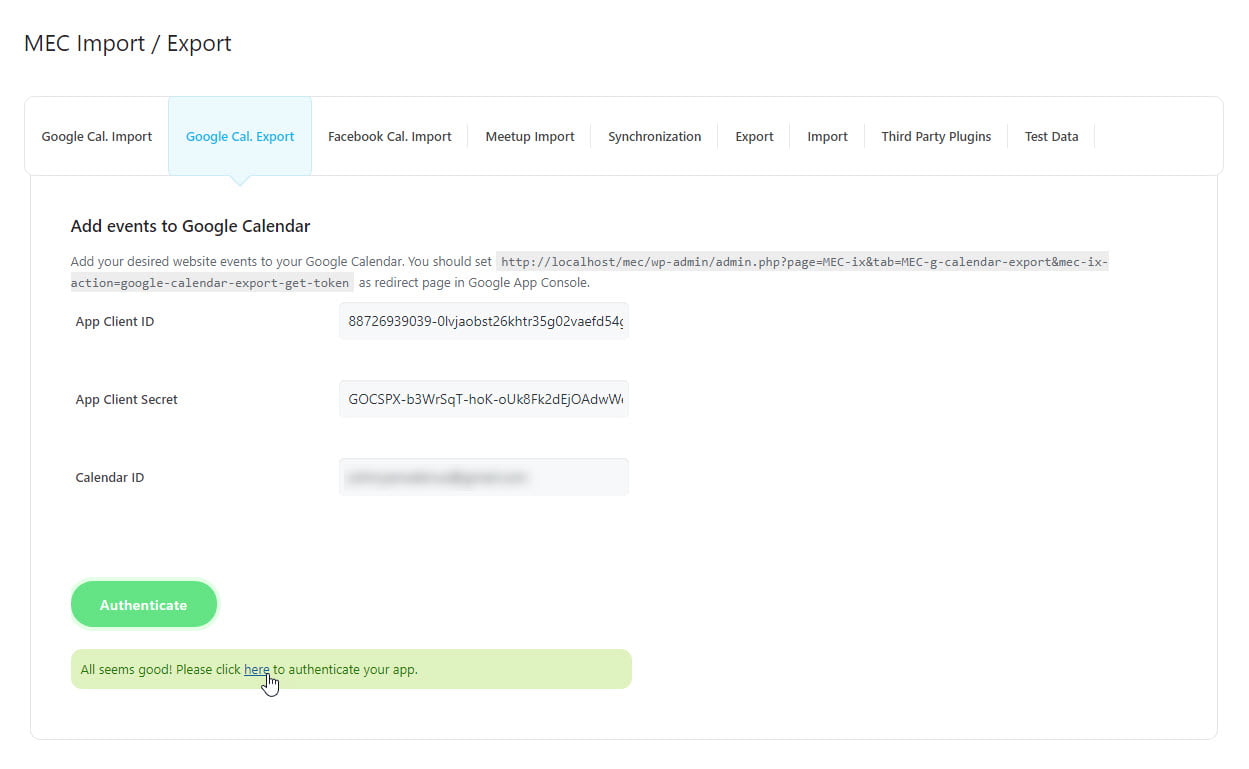Focus the App Client Secret text box
Screen dimensions: 1249x769
484,399
